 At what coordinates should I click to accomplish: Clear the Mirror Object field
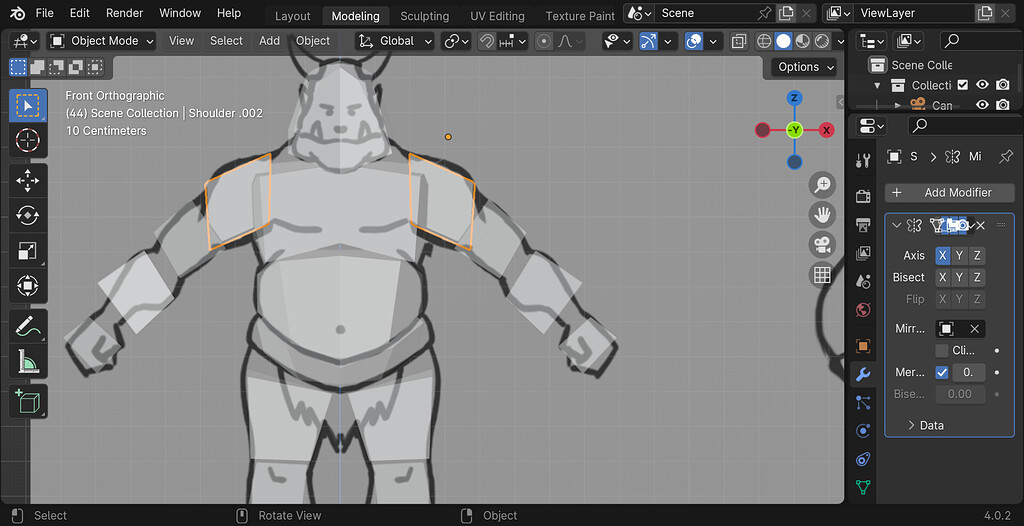[974, 329]
